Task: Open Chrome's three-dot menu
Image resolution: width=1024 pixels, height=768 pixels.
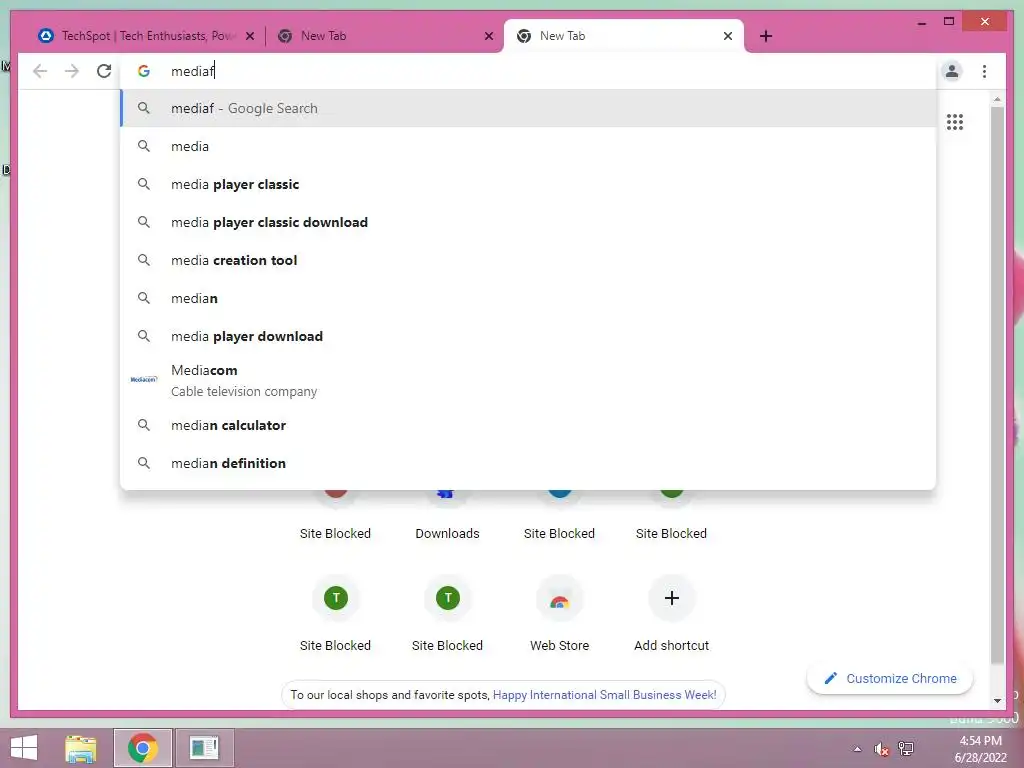Action: (x=984, y=71)
